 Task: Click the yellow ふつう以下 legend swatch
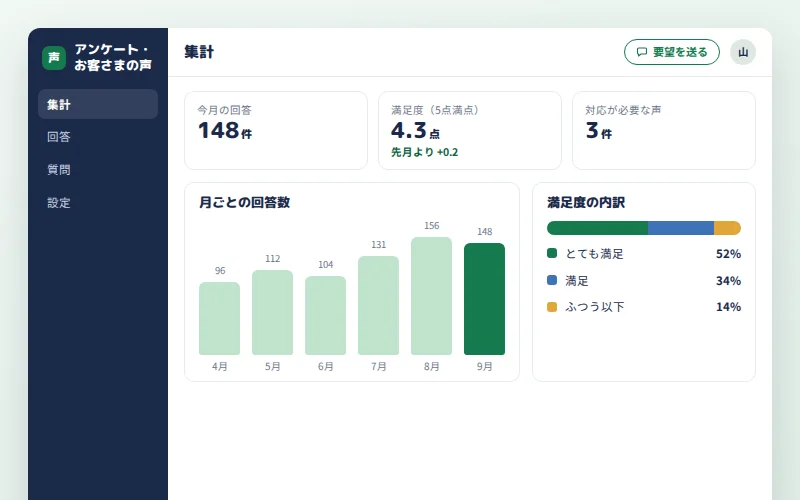coord(552,307)
